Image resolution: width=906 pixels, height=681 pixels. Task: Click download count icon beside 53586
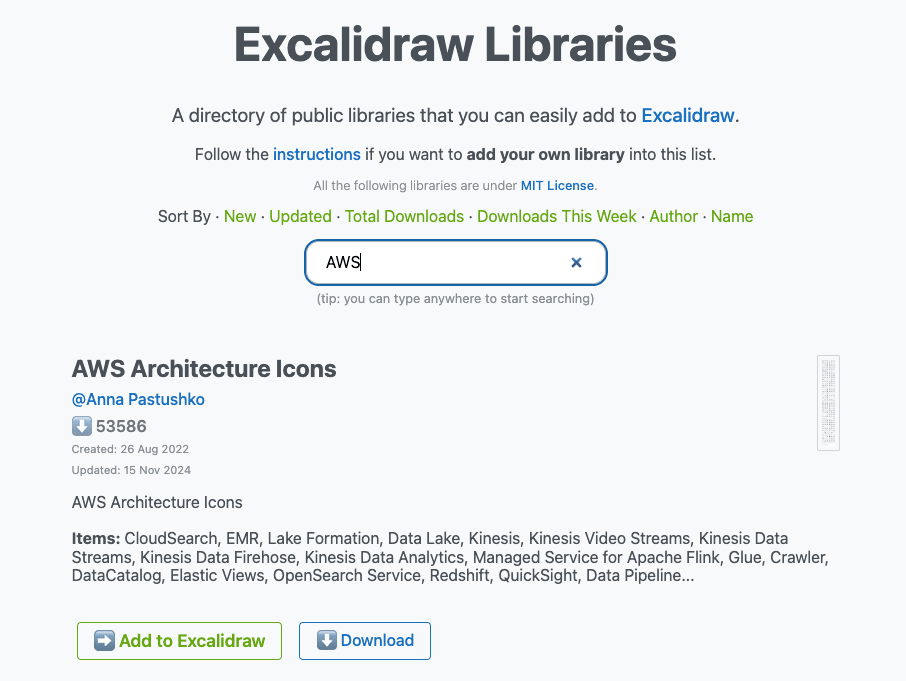(82, 427)
